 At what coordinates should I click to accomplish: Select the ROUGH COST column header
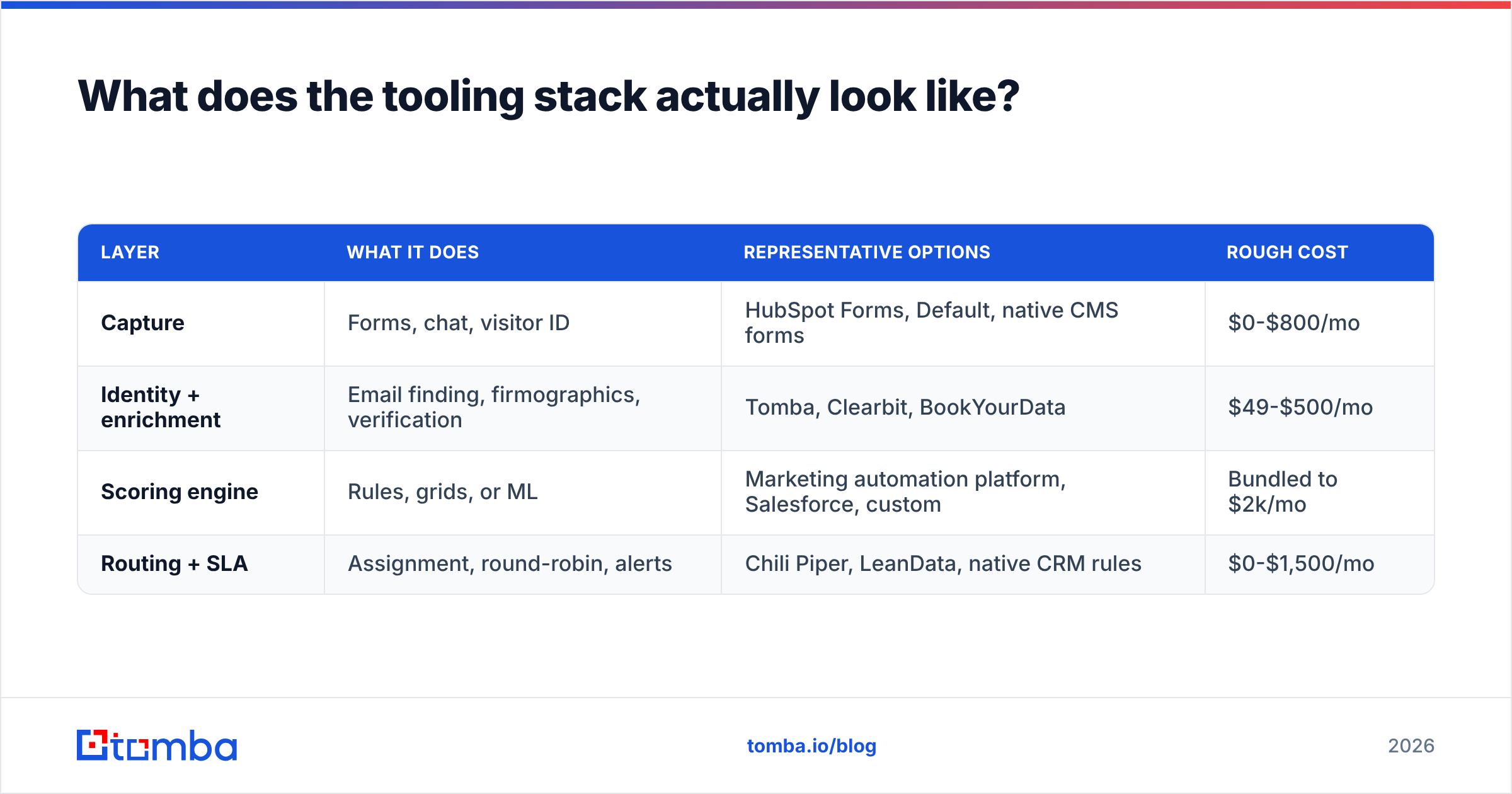[x=1319, y=253]
